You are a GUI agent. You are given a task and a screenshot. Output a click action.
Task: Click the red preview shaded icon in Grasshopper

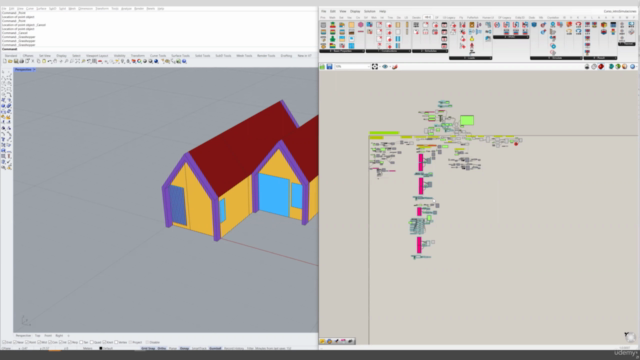click(601, 67)
